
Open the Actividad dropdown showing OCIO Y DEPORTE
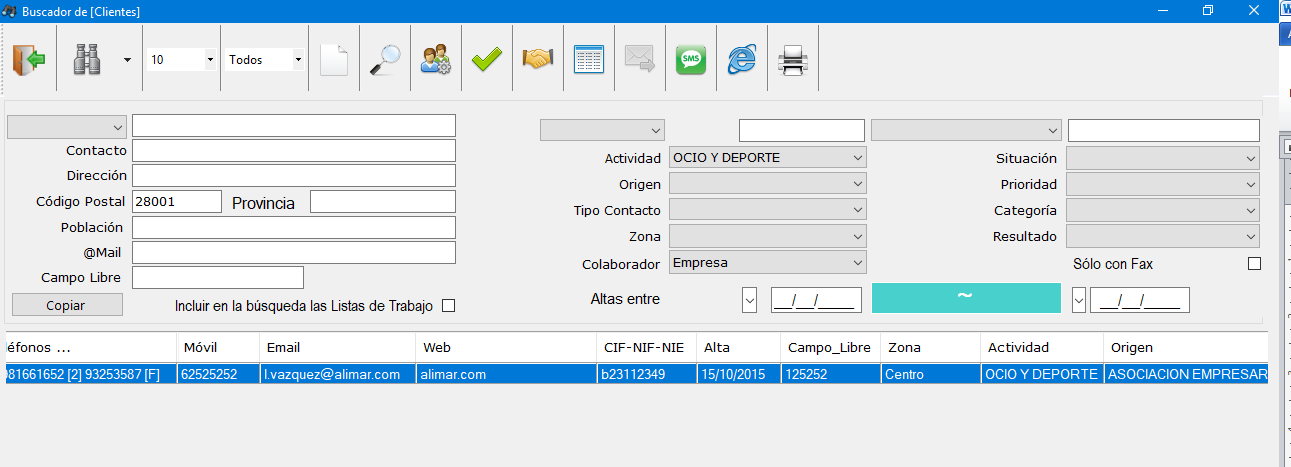pos(768,157)
